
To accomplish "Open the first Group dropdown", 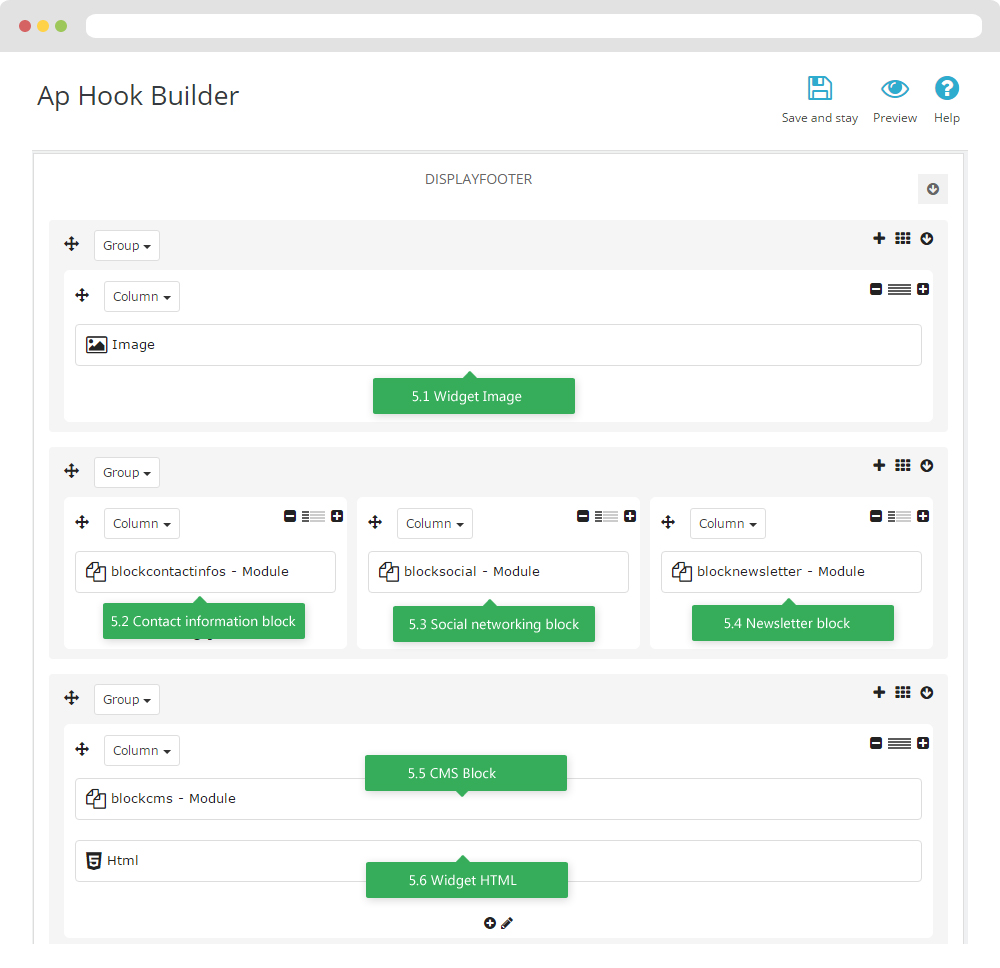I will pos(127,246).
